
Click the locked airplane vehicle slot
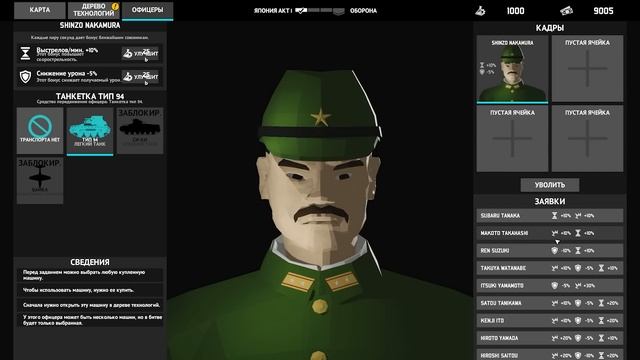pyautogui.click(x=40, y=180)
